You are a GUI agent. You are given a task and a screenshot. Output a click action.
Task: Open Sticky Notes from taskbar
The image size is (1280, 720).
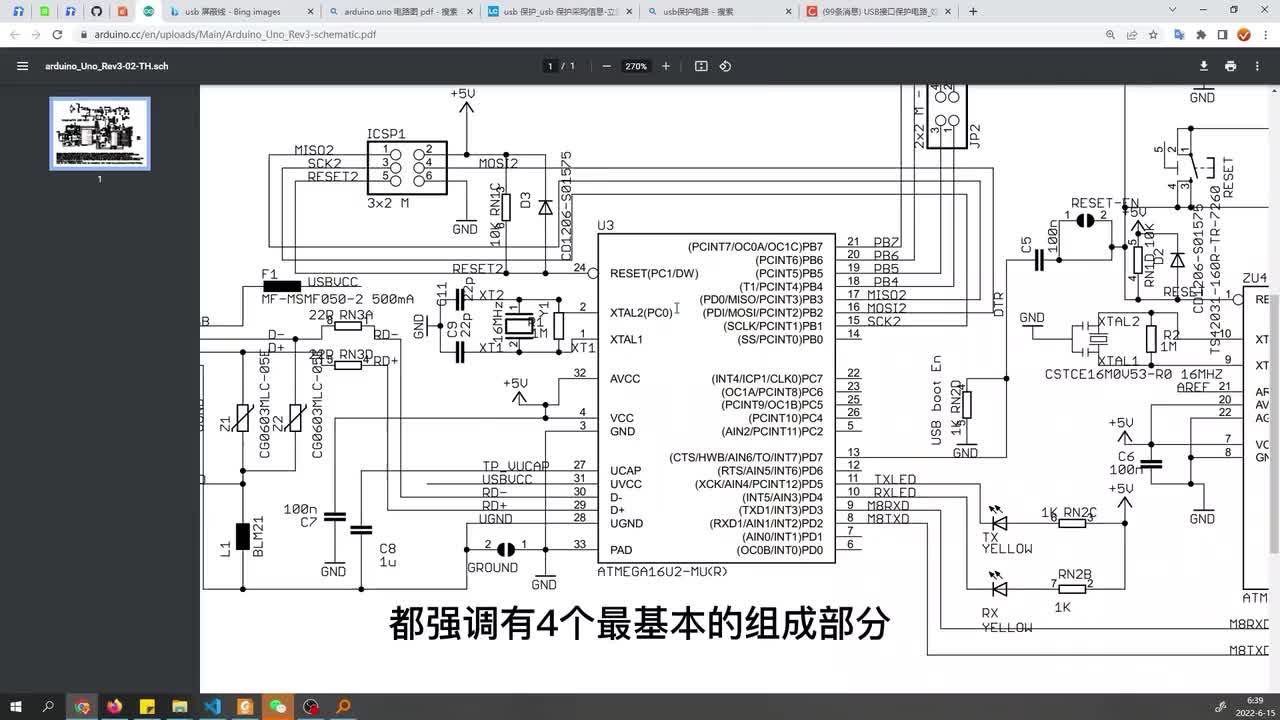tap(146, 706)
